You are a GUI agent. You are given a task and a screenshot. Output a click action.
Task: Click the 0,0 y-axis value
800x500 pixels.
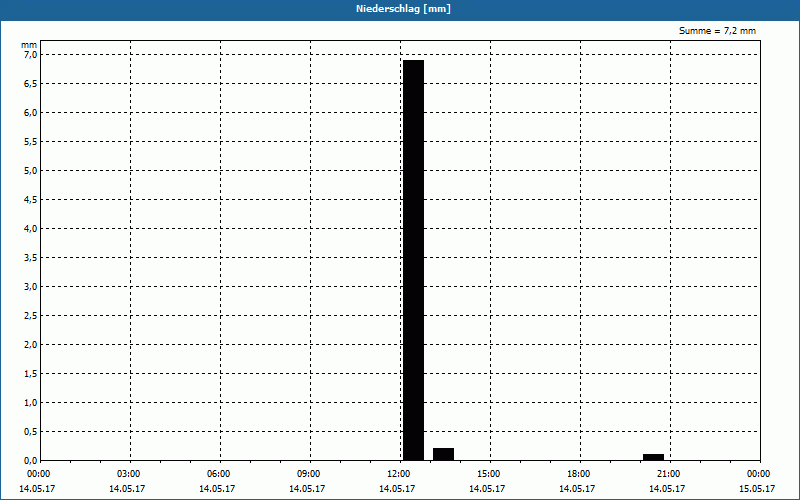[30, 461]
